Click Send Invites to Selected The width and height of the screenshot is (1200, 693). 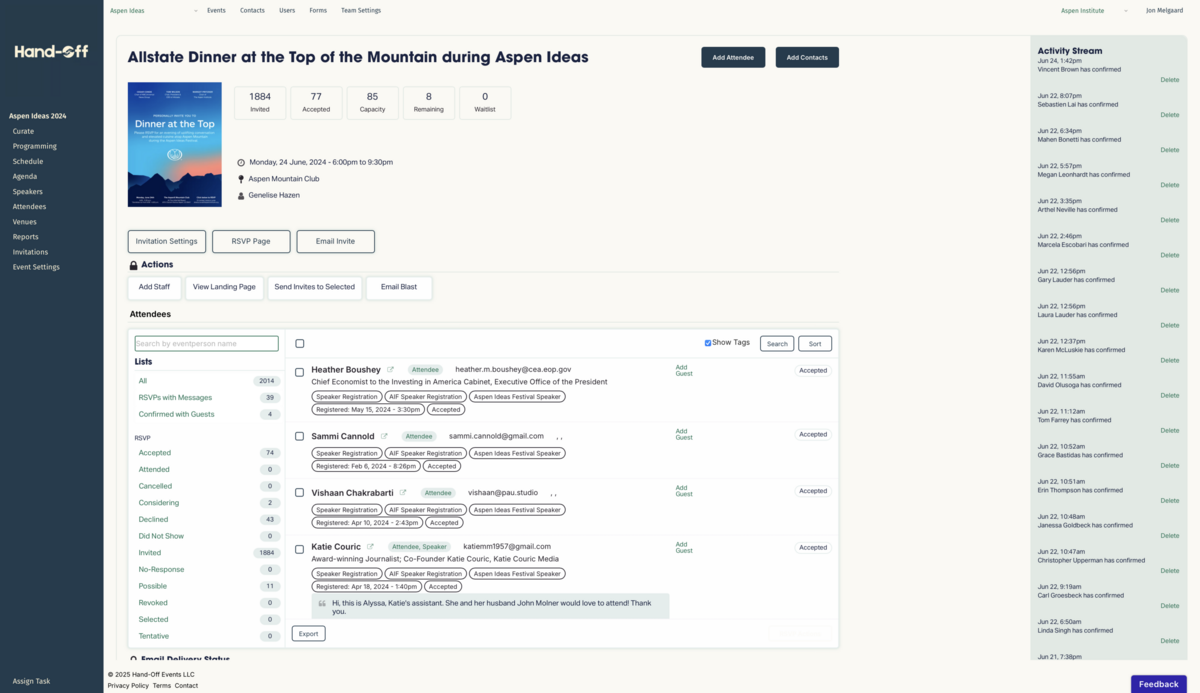(314, 287)
